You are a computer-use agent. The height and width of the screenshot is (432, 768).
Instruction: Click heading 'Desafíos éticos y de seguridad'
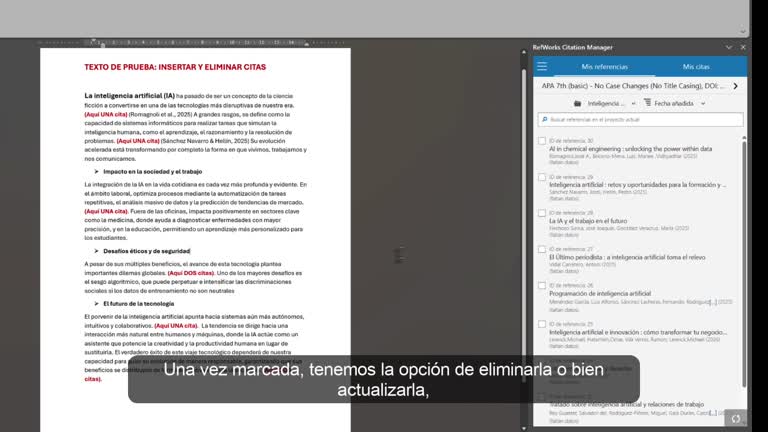pos(146,251)
